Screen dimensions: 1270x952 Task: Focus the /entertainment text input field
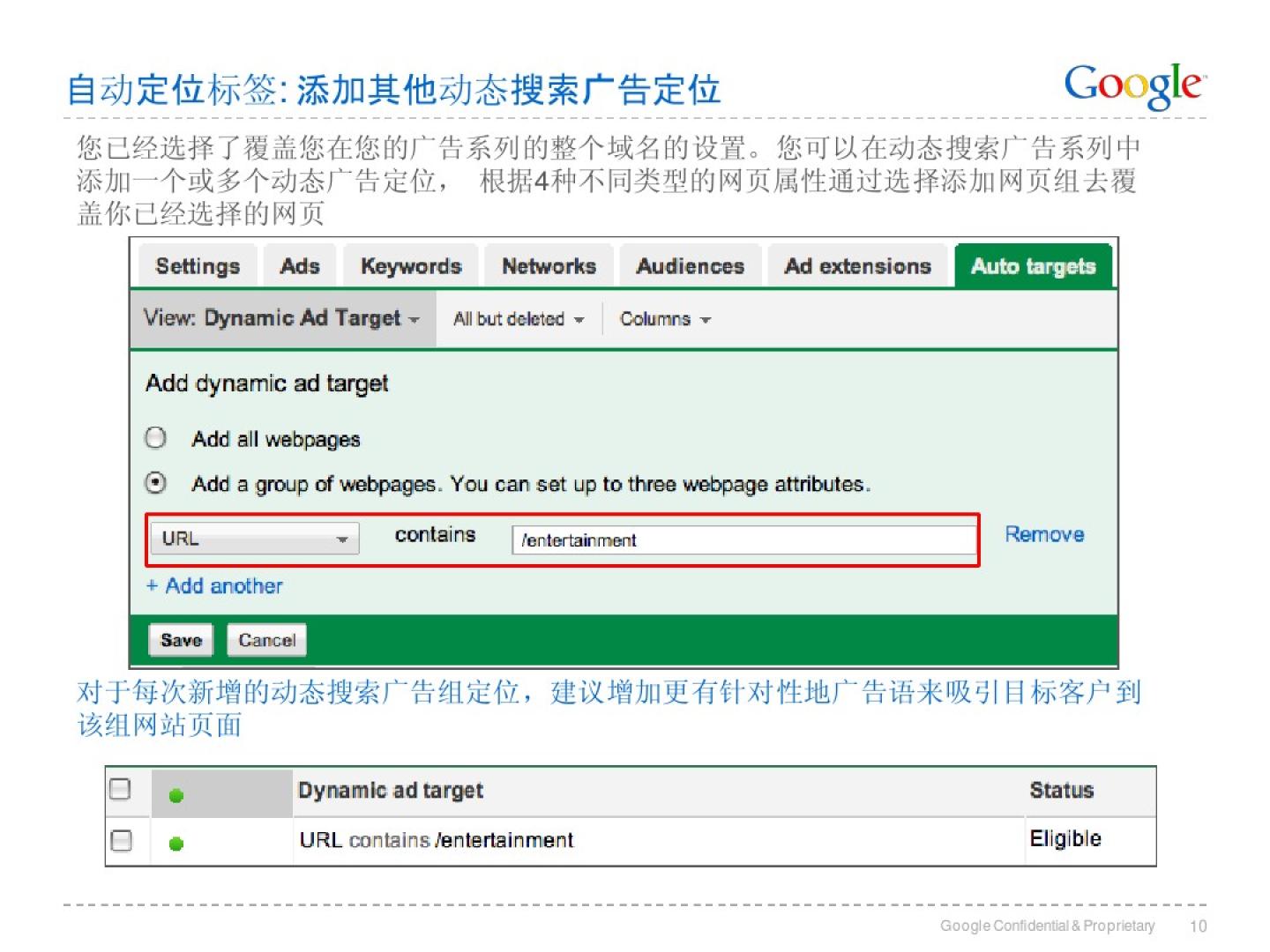point(743,539)
